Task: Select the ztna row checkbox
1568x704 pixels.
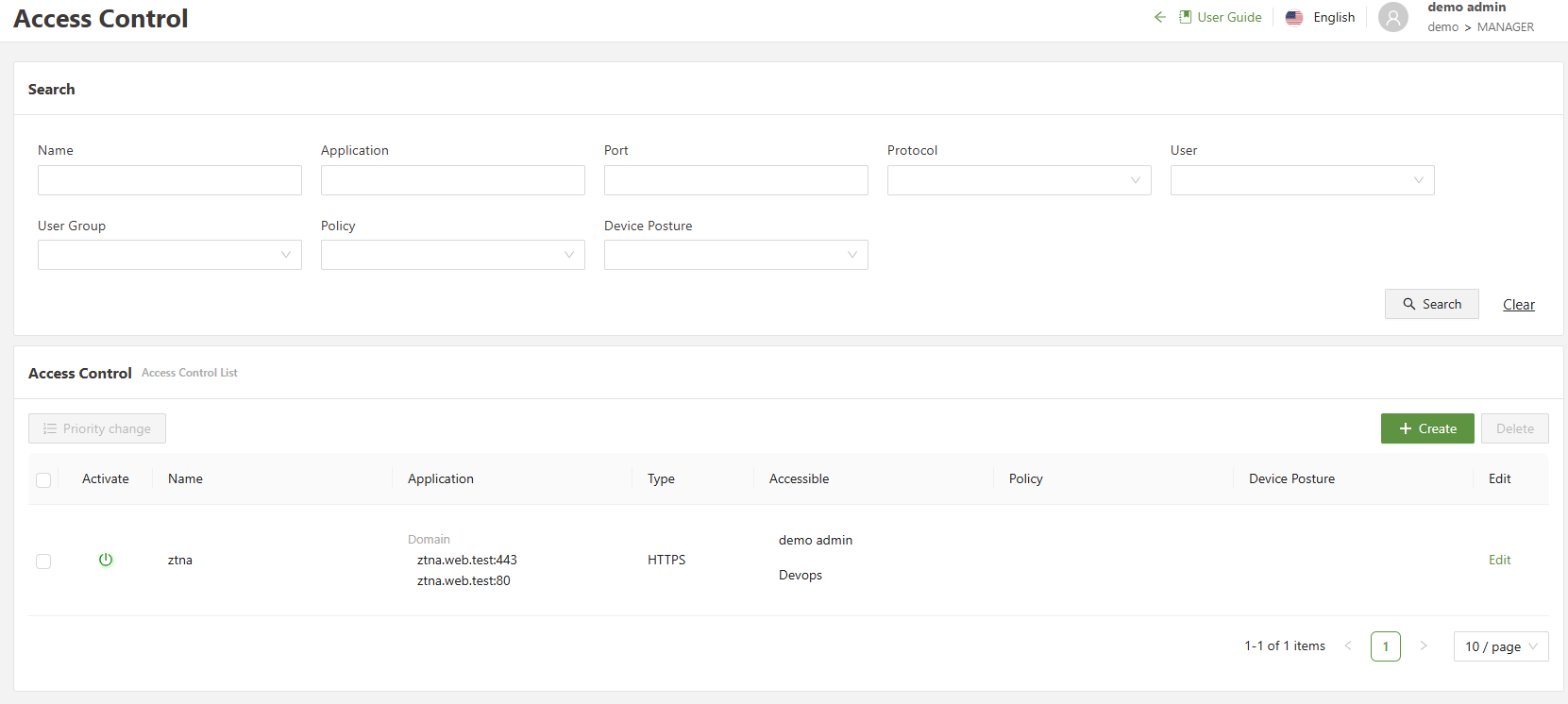Action: coord(43,562)
